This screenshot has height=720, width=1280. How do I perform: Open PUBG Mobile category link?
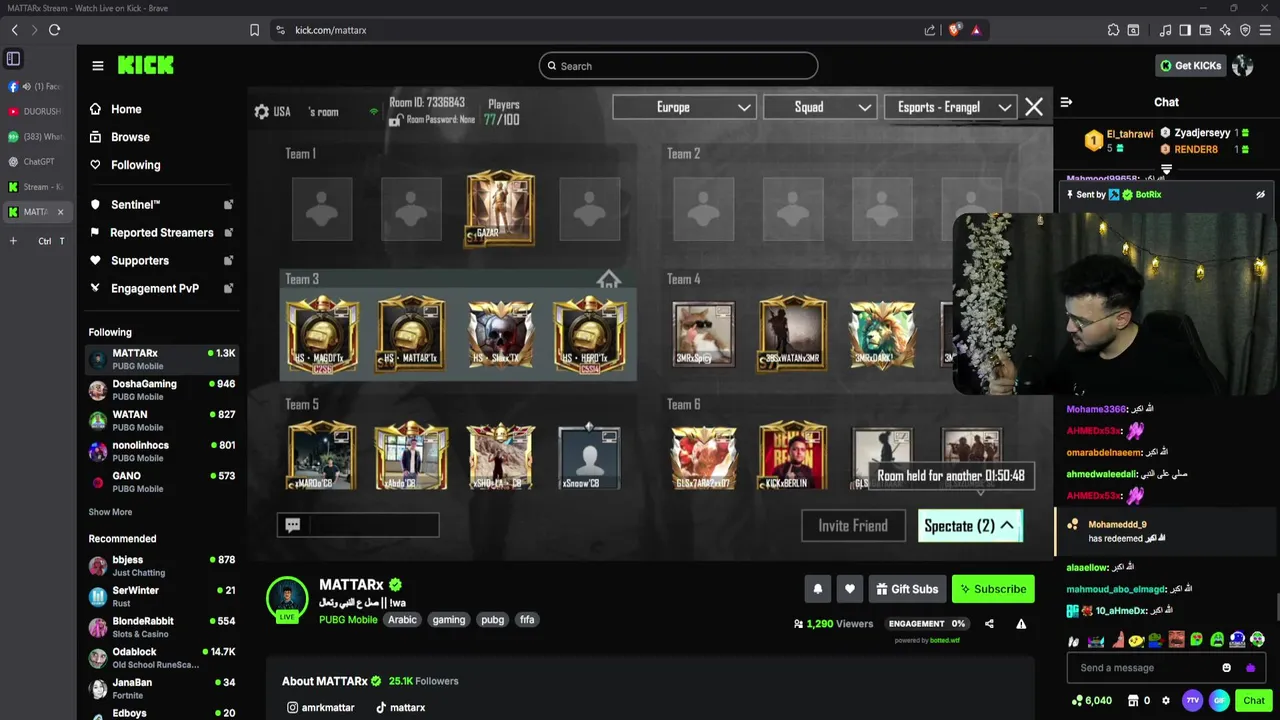[x=348, y=620]
